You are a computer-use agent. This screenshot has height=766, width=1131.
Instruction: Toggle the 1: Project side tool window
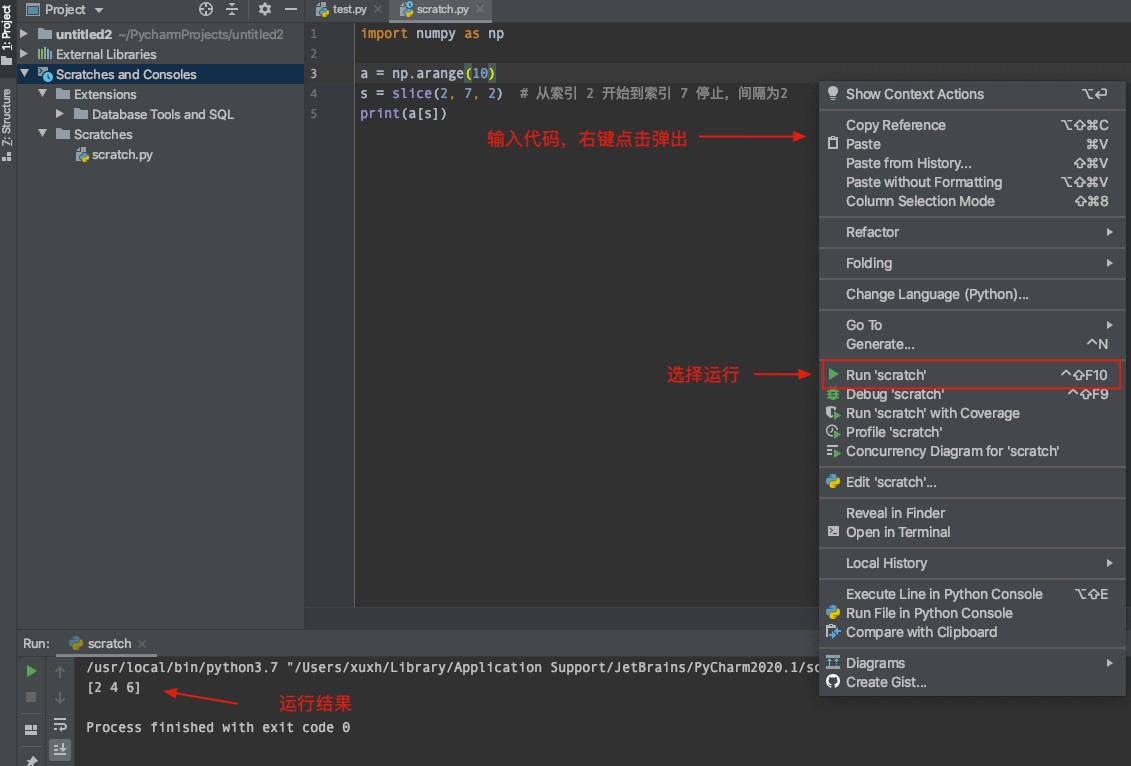coord(6,34)
